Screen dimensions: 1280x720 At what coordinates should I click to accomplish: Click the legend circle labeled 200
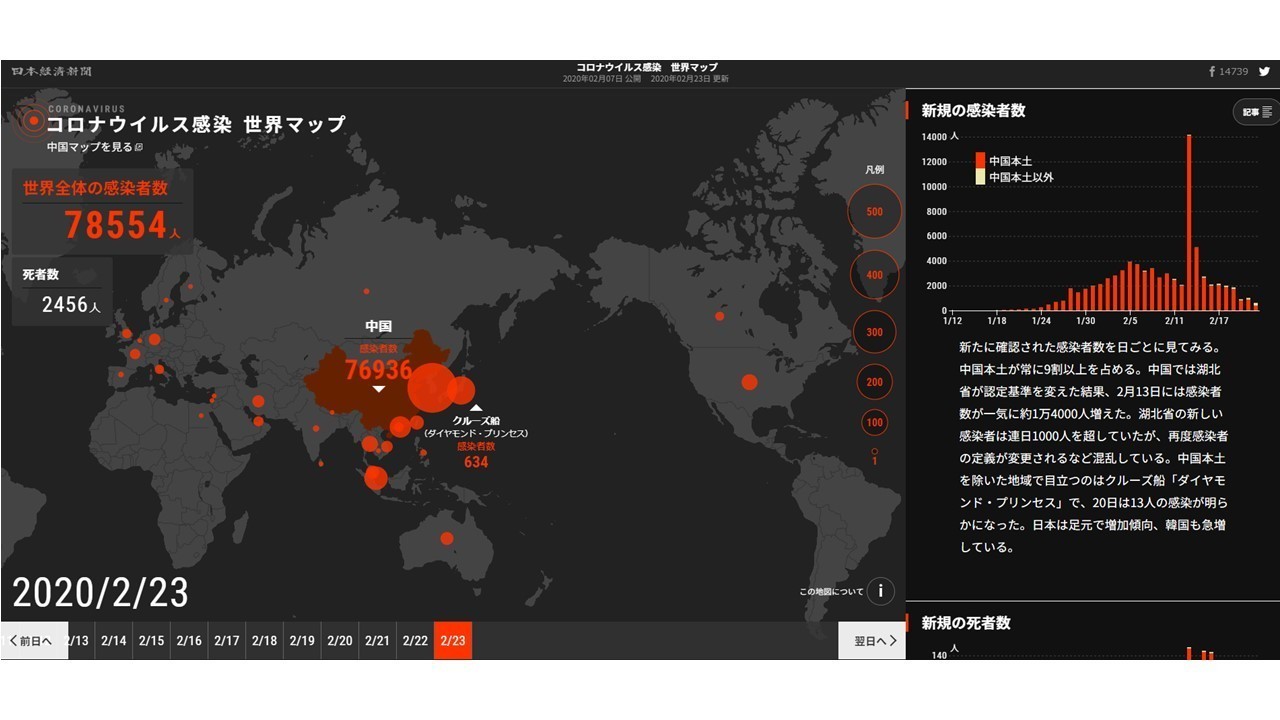(x=875, y=382)
